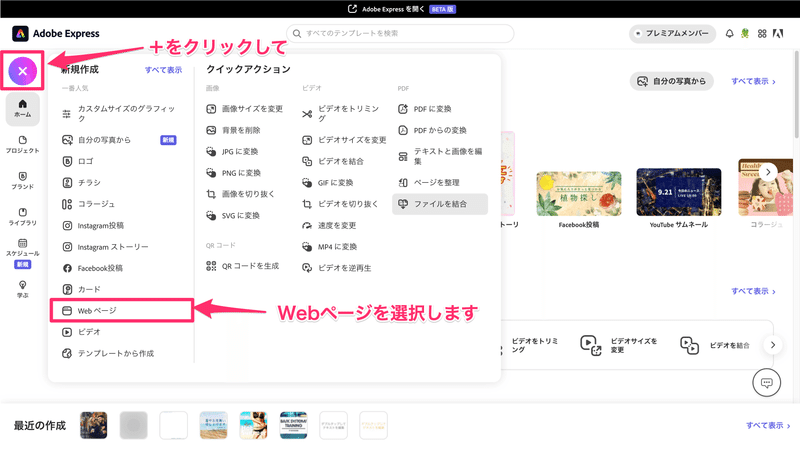This screenshot has height=457, width=800.
Task: Click ビデオを結合 in the quick action menu
Action: coord(333,161)
